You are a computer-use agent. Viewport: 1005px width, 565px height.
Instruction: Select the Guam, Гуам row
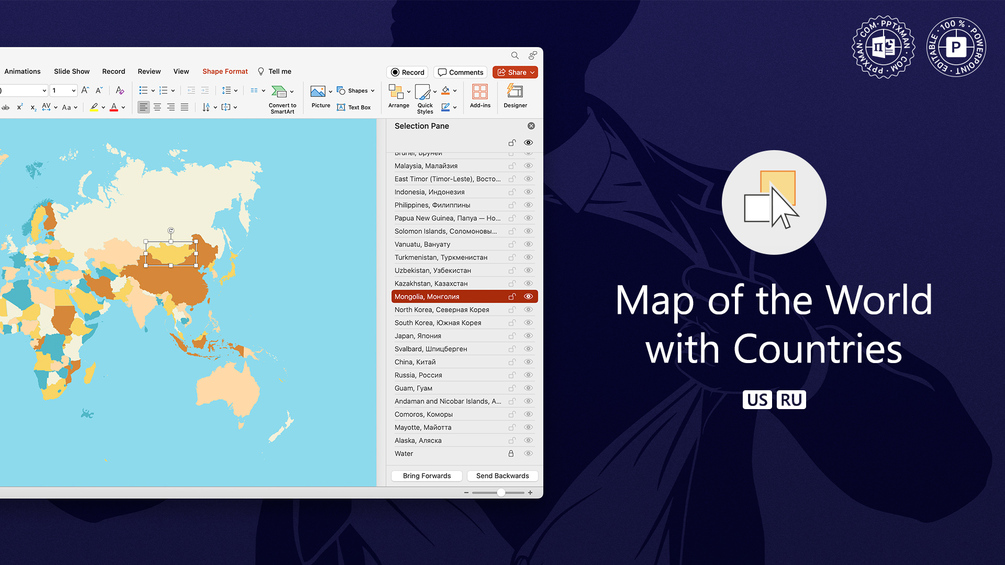pos(464,388)
